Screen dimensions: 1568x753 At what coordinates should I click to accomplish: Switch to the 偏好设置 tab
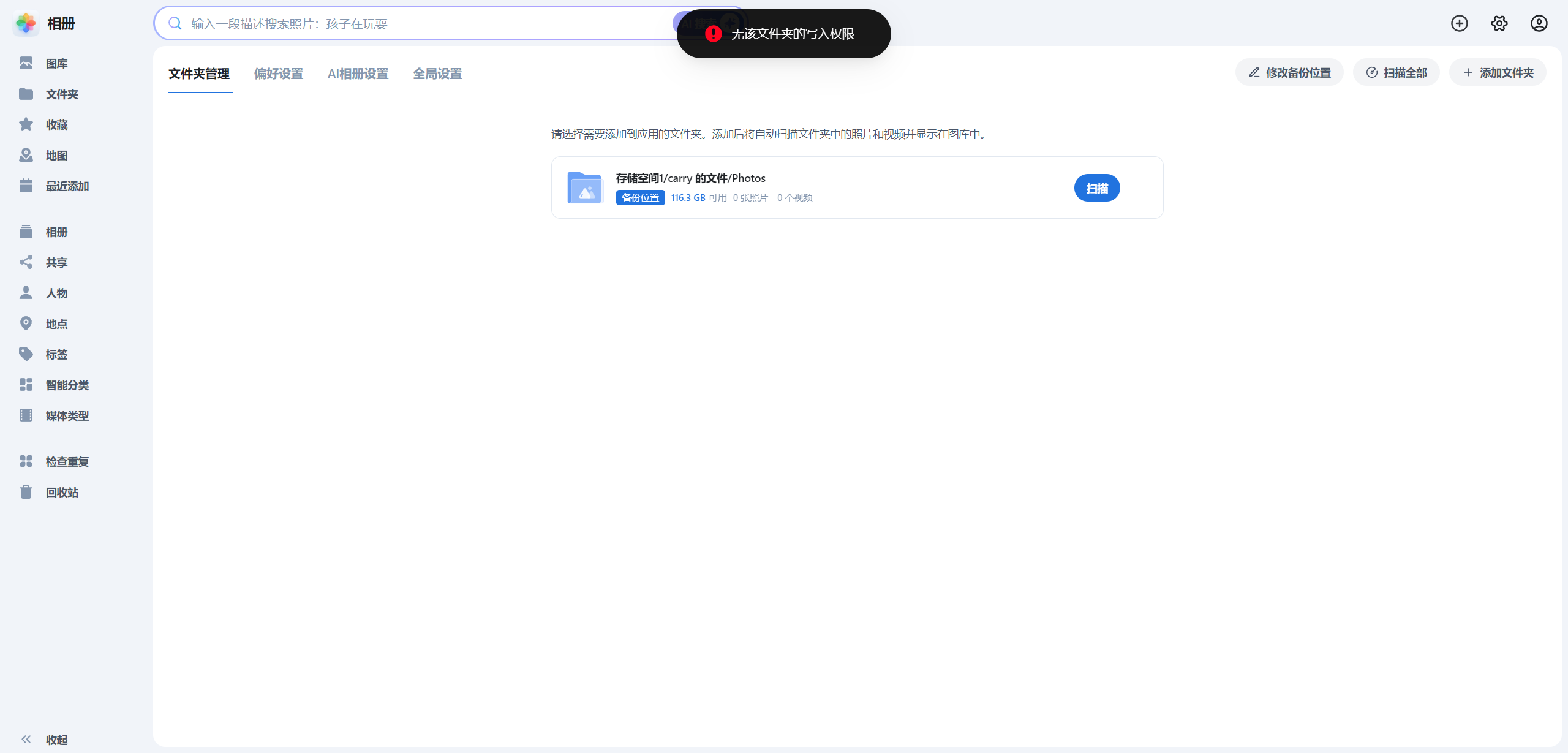(279, 74)
